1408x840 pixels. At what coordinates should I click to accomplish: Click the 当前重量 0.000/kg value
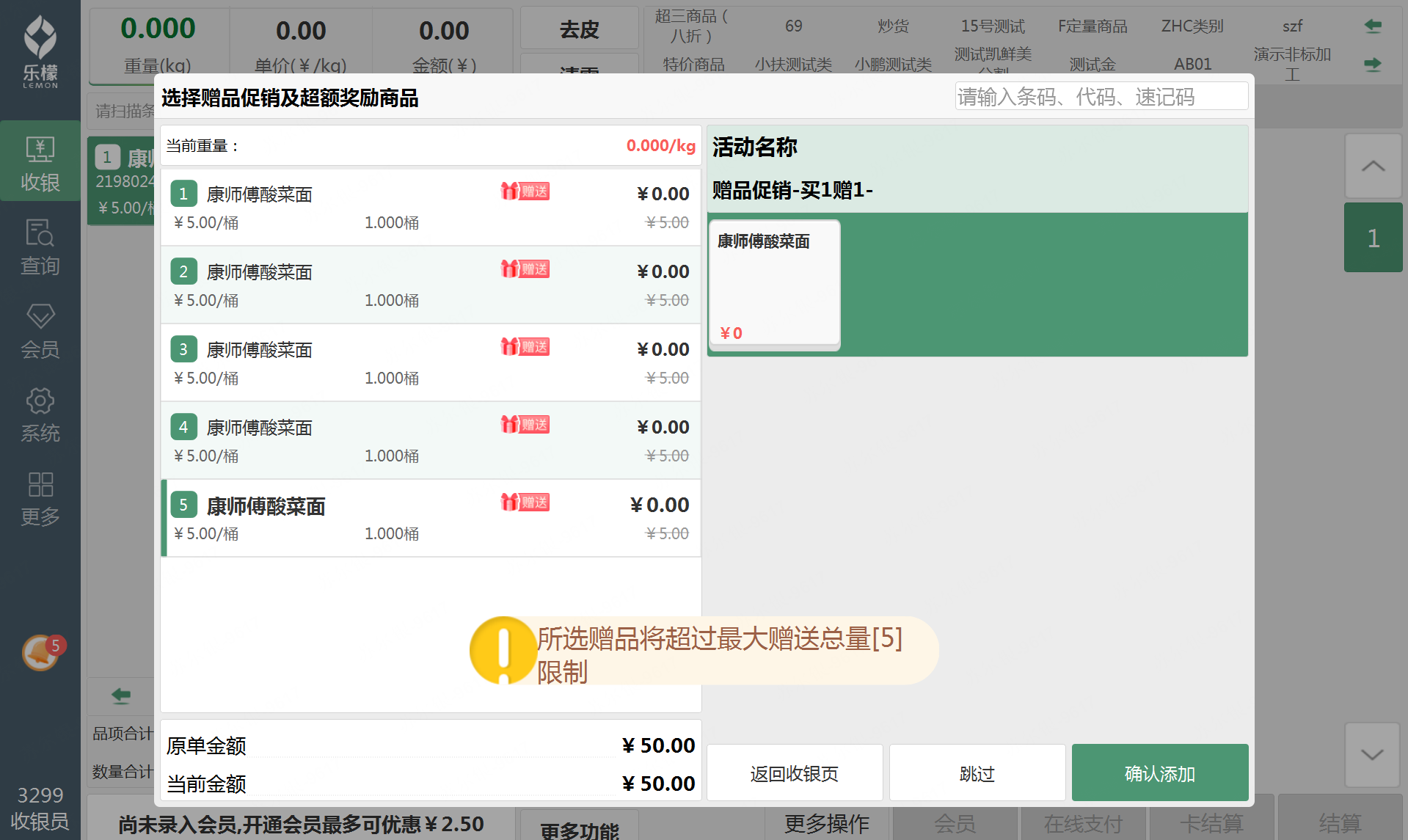(661, 145)
